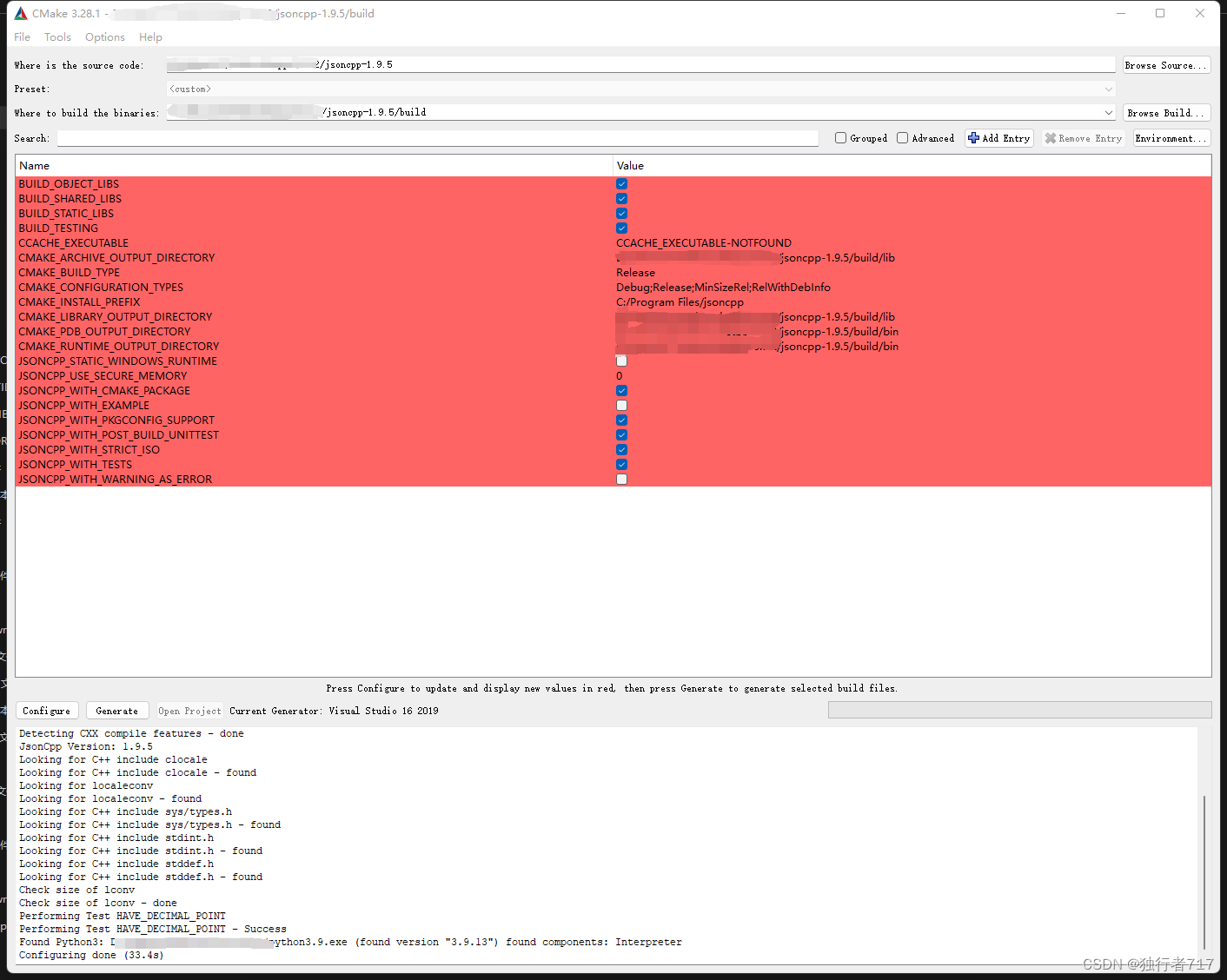Enable JSONCPP_WITH_WARNING_AS_ERROR

(x=621, y=479)
